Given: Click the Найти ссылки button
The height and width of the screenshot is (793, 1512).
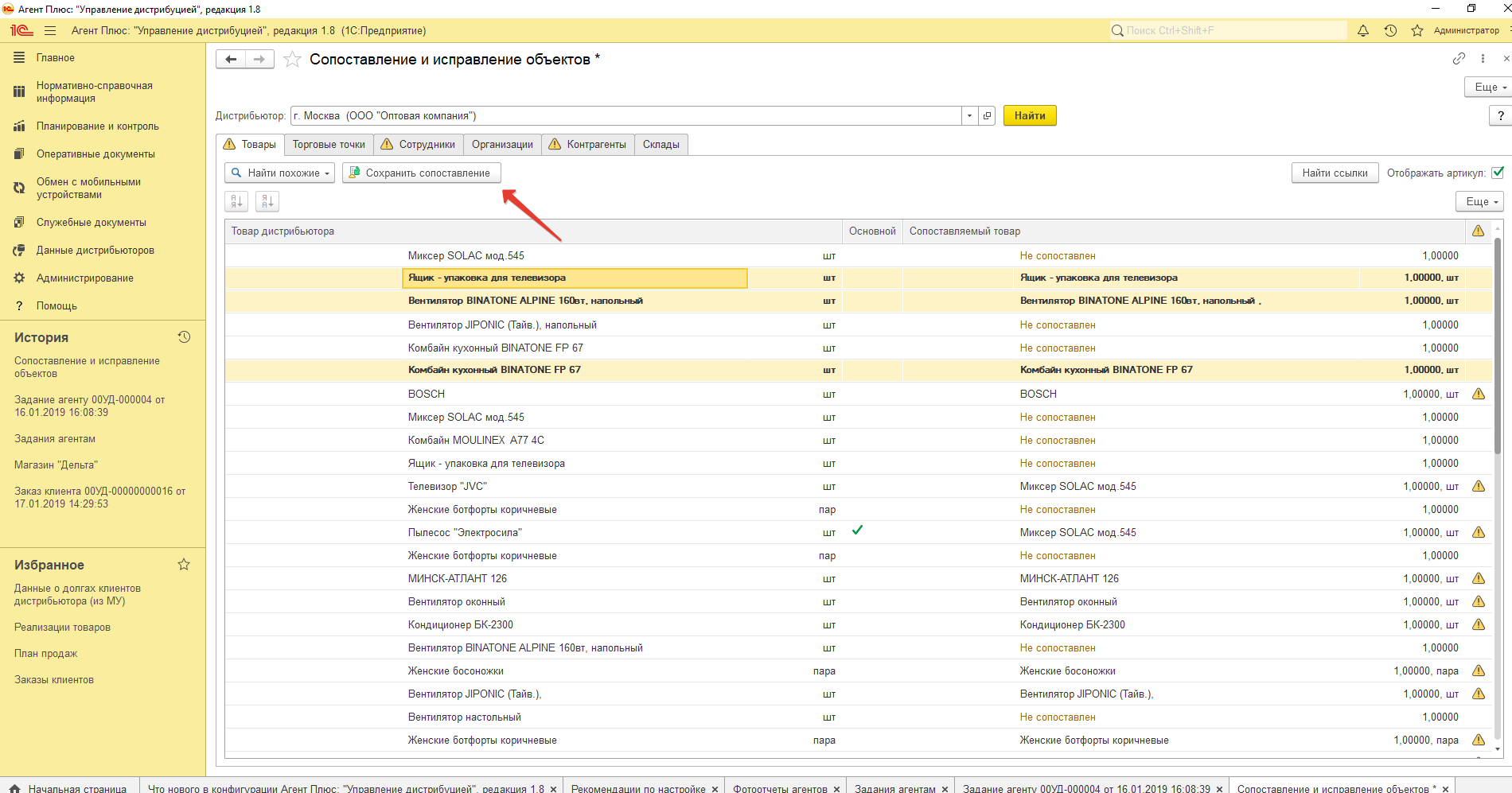Looking at the screenshot, I should coord(1335,173).
